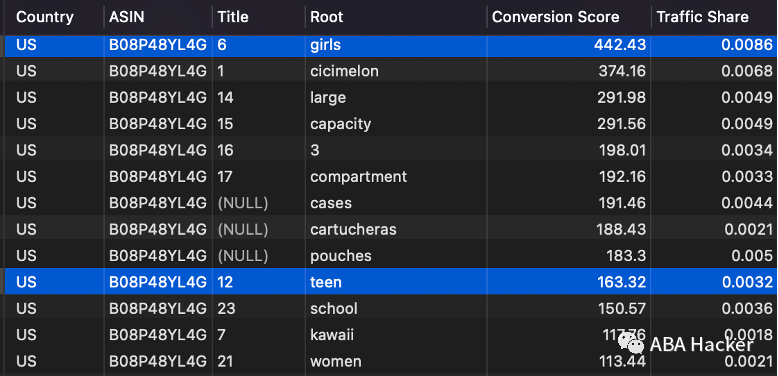Screen dimensions: 778x376
Task: Select the 'cicimelon' root cell
Action: click(x=344, y=71)
